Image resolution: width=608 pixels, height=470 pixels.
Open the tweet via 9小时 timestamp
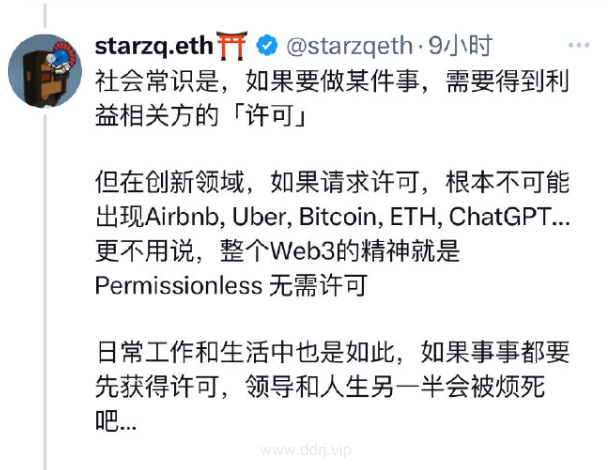pyautogui.click(x=460, y=45)
